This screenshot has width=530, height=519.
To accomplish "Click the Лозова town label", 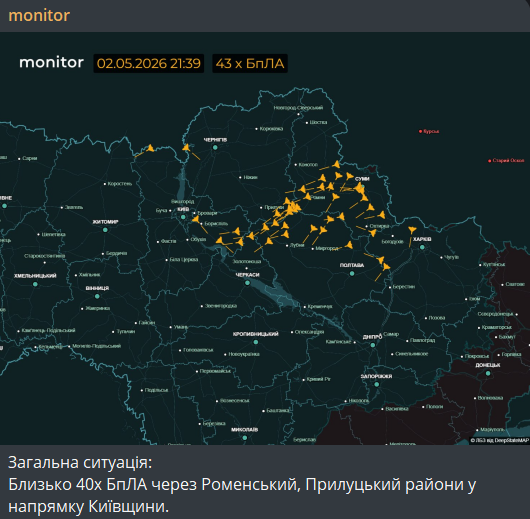I will pos(437,318).
